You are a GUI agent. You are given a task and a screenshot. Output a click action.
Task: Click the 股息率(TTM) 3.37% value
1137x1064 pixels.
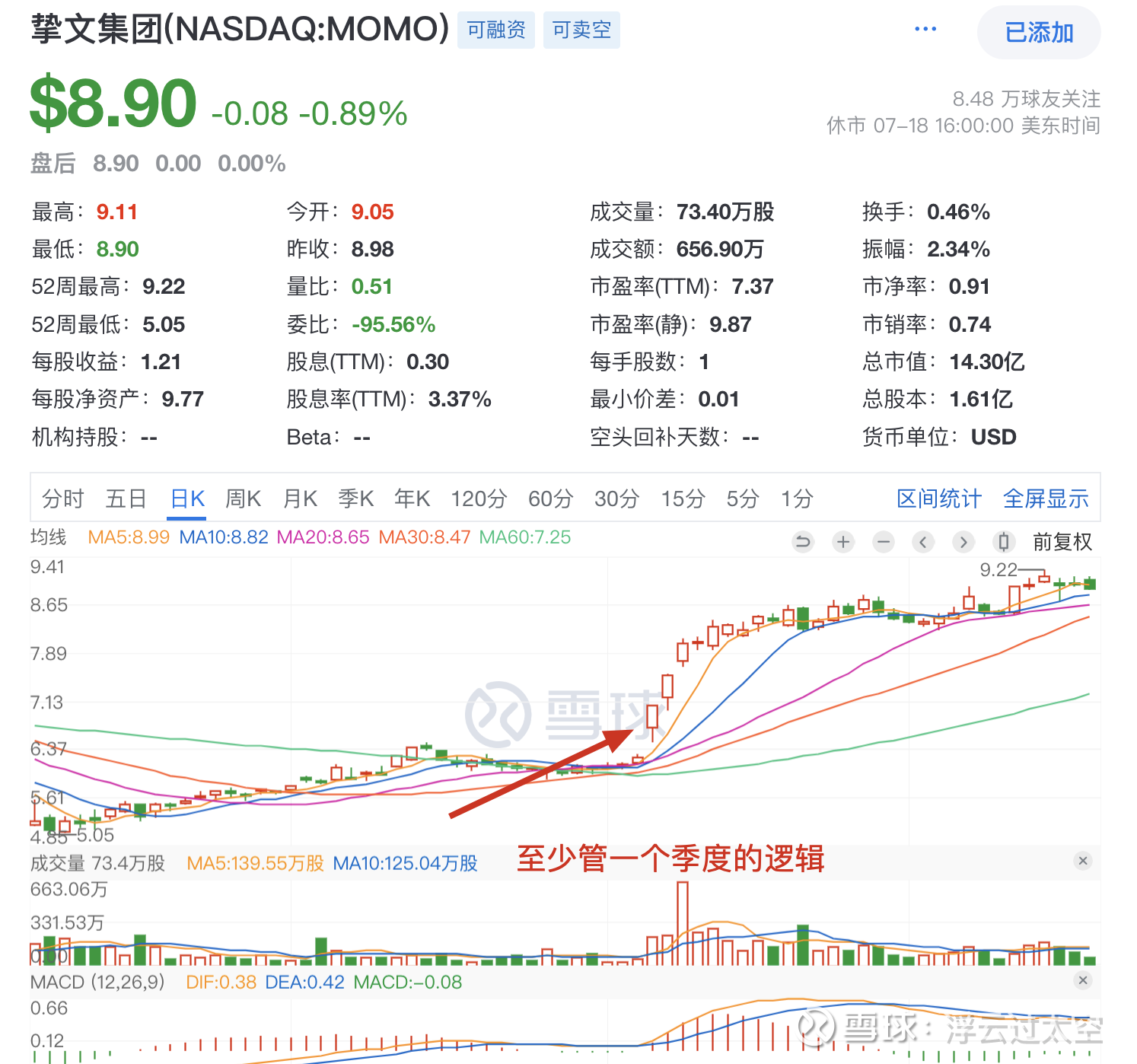click(460, 399)
